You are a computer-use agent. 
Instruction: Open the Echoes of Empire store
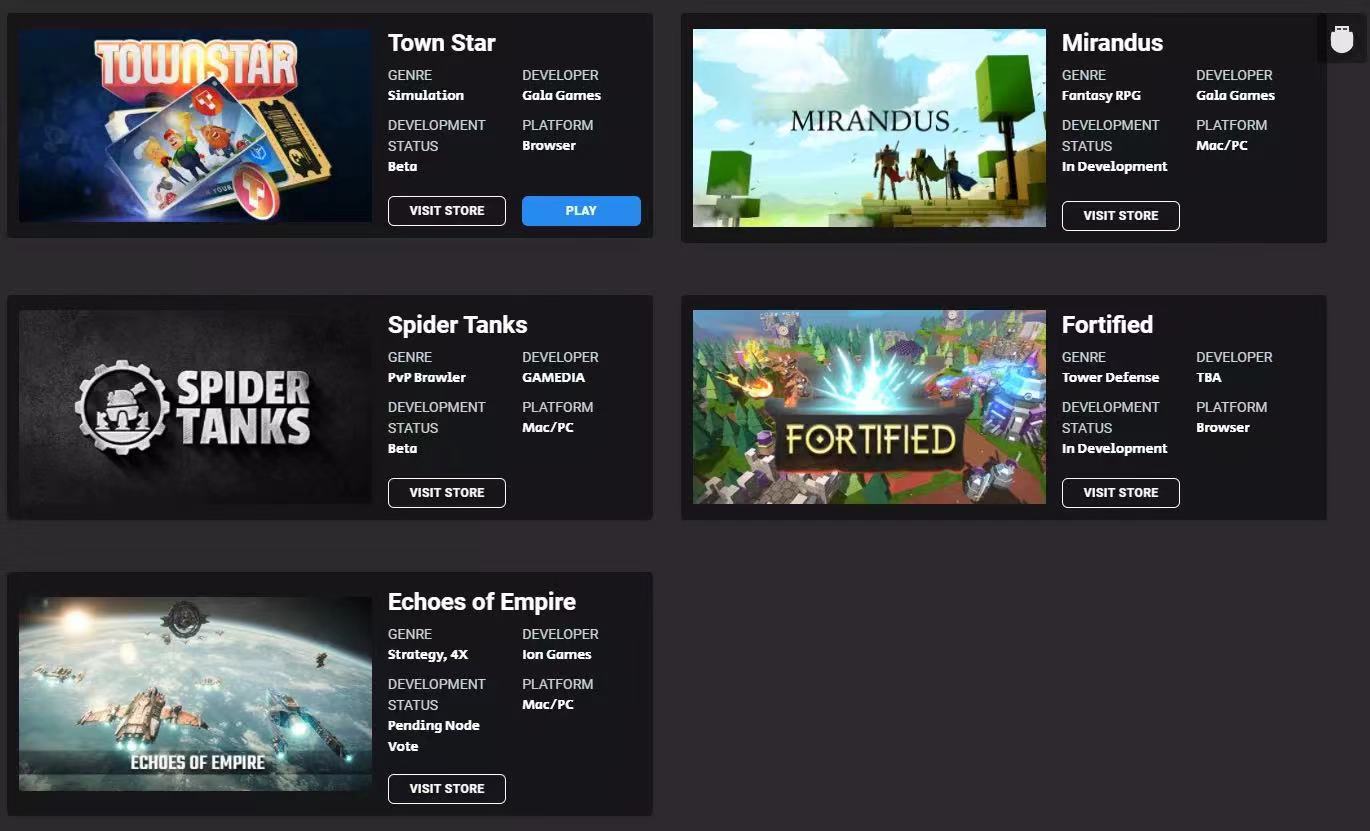click(x=447, y=789)
